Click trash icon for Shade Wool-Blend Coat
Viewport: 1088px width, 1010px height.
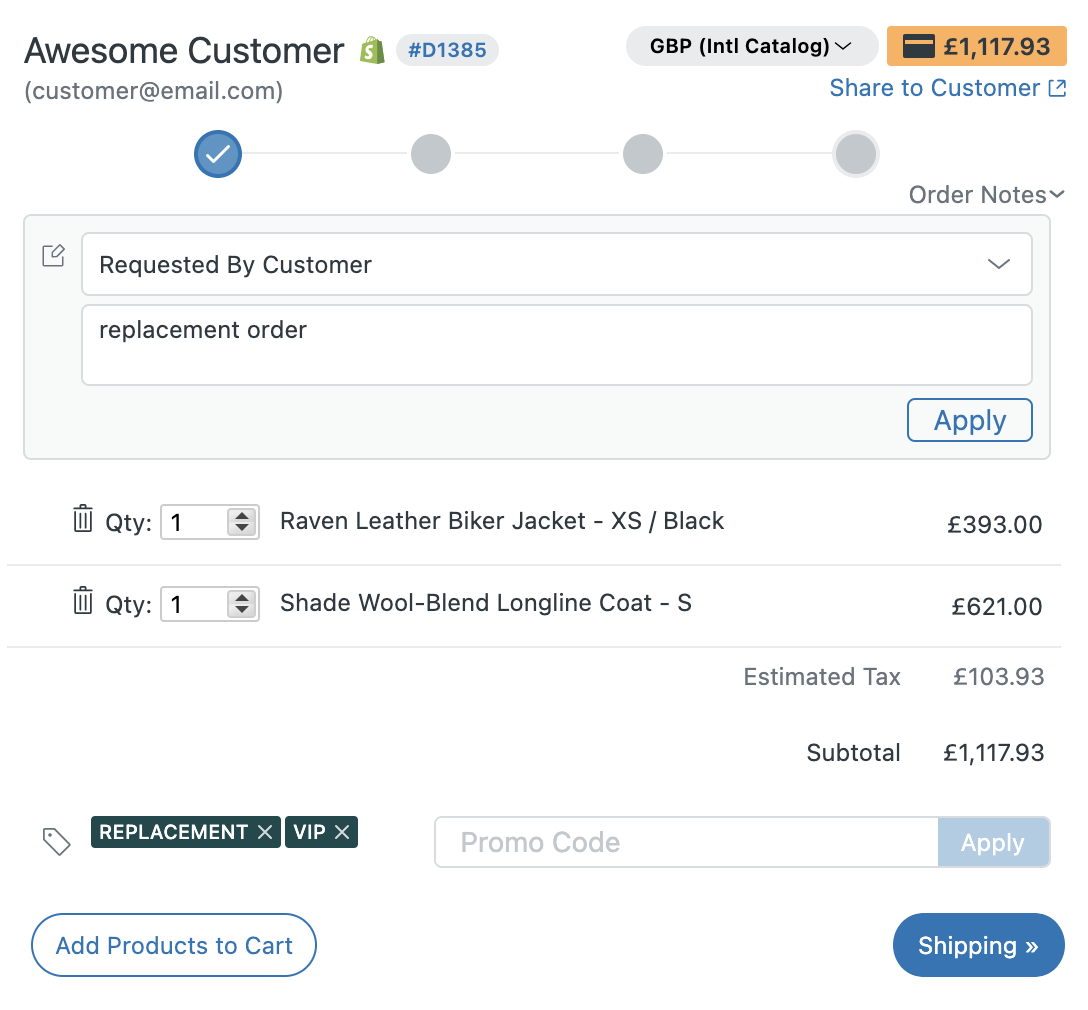(83, 600)
